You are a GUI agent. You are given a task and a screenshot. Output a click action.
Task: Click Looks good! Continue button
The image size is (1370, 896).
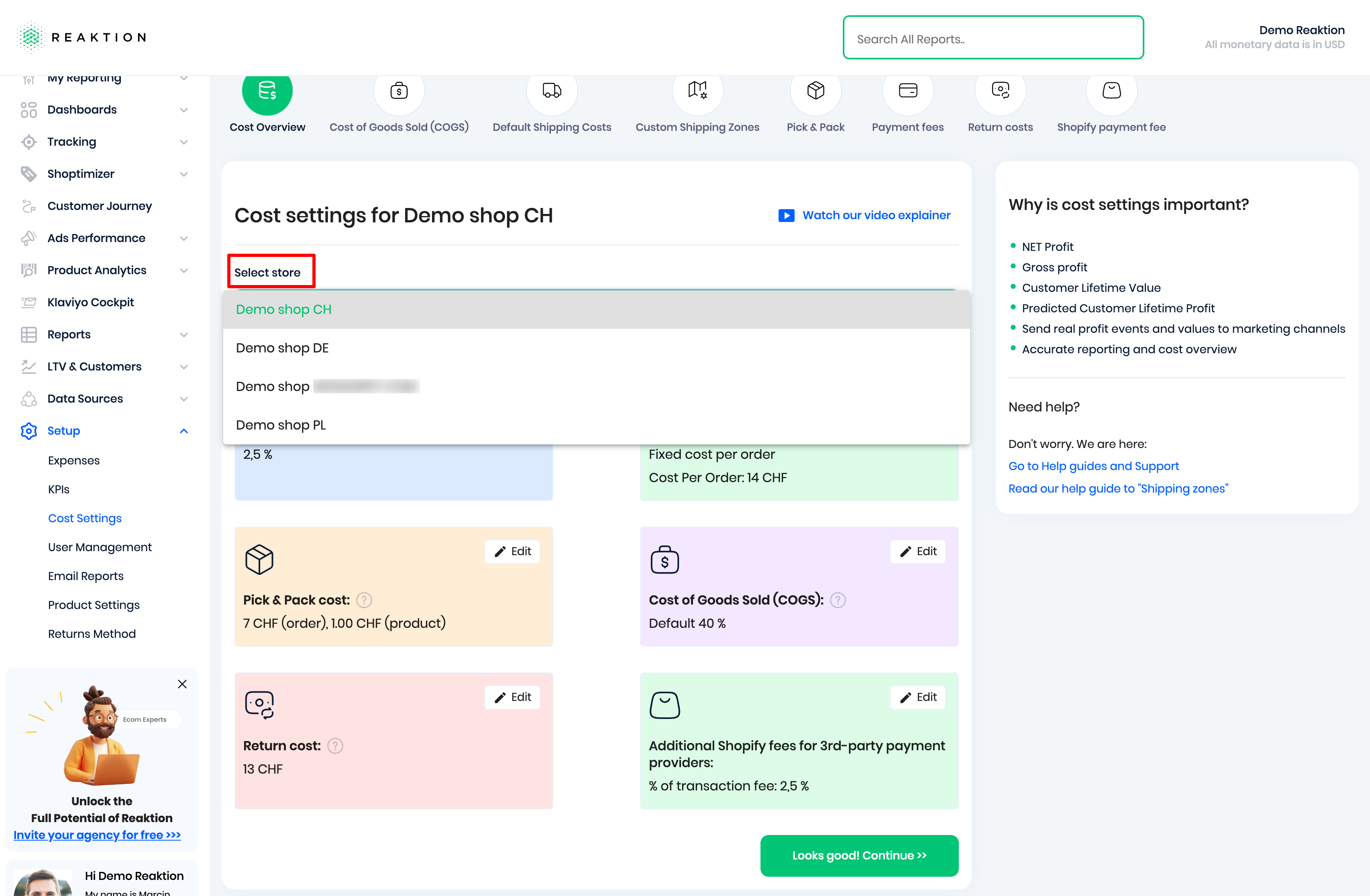pos(859,856)
